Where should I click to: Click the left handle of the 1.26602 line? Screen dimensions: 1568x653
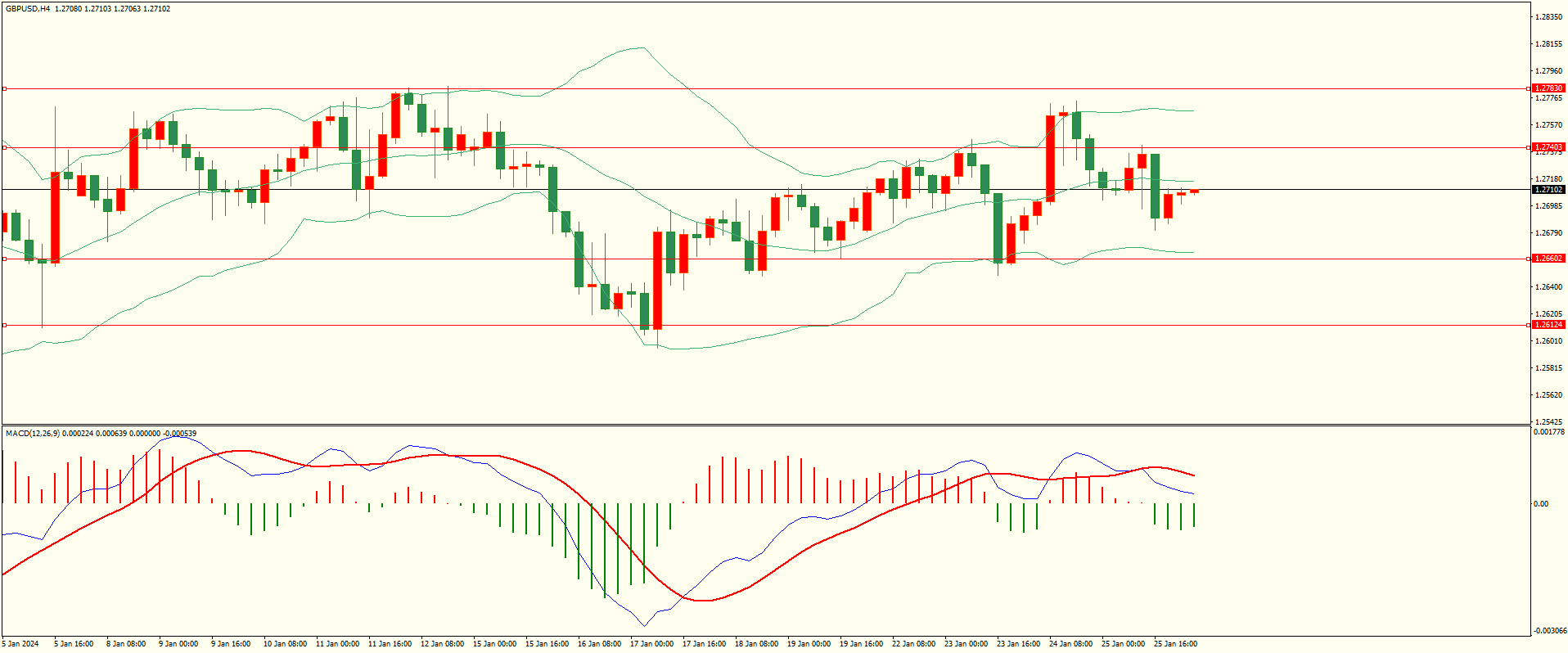(x=4, y=259)
